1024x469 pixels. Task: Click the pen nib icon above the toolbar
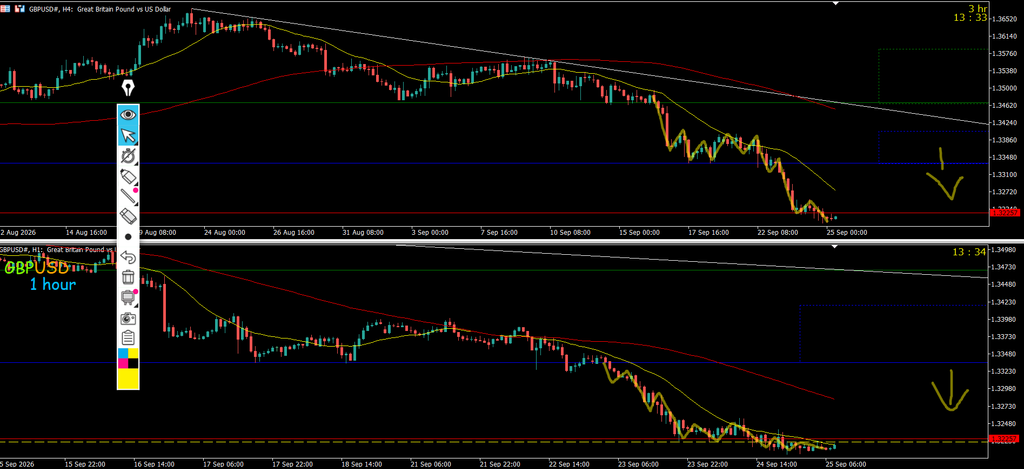coord(127,88)
